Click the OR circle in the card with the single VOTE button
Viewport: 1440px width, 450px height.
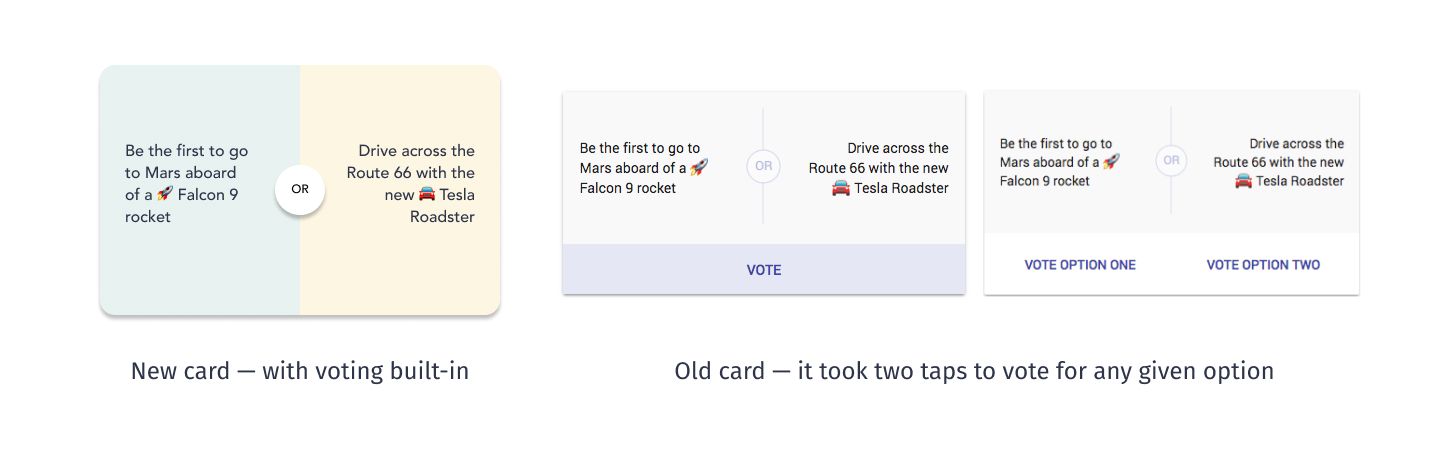point(764,166)
